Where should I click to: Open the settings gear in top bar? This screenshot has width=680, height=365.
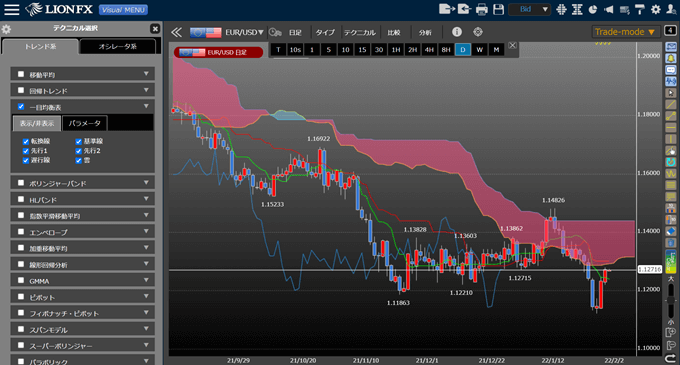pos(656,9)
